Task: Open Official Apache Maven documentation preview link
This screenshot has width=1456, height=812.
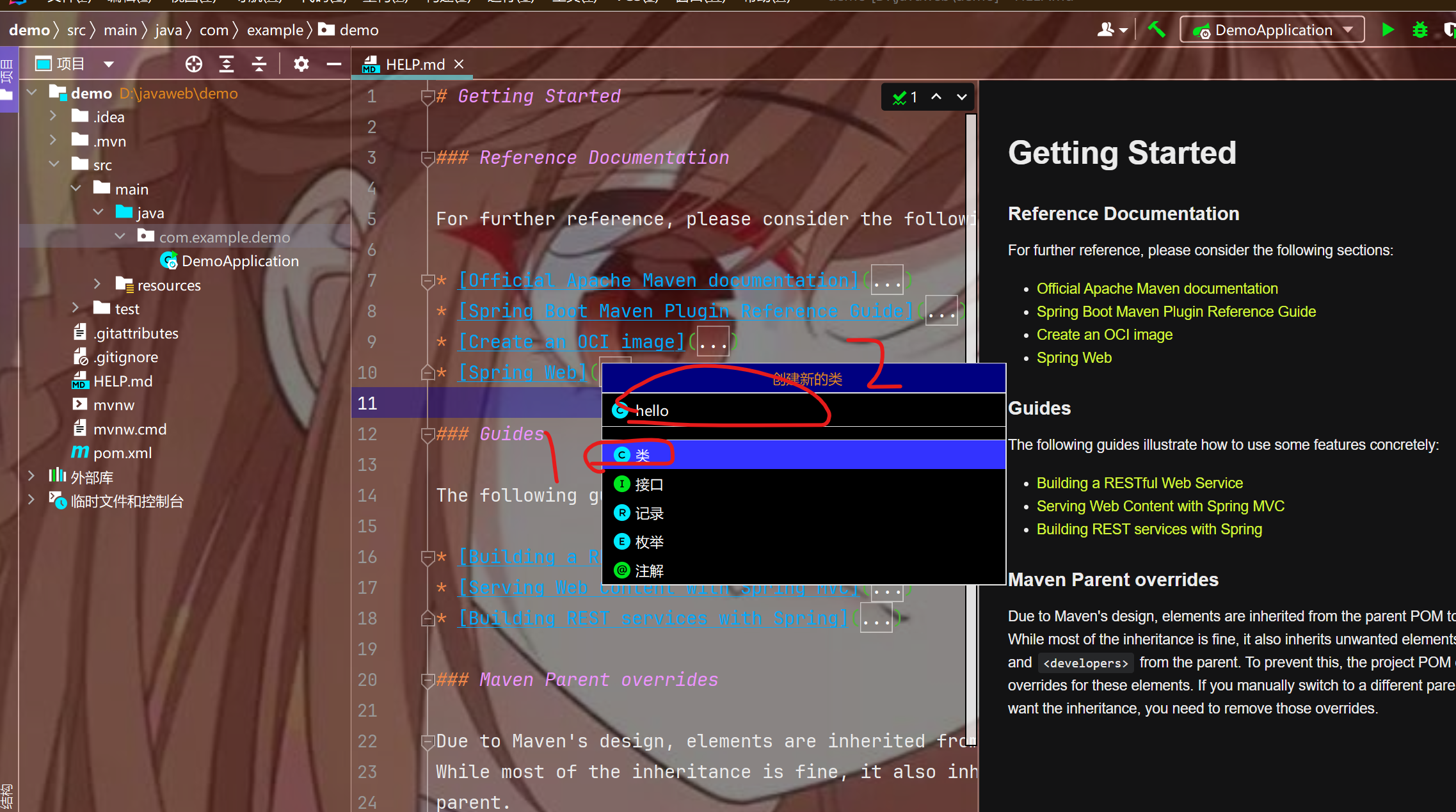Action: pos(1156,289)
